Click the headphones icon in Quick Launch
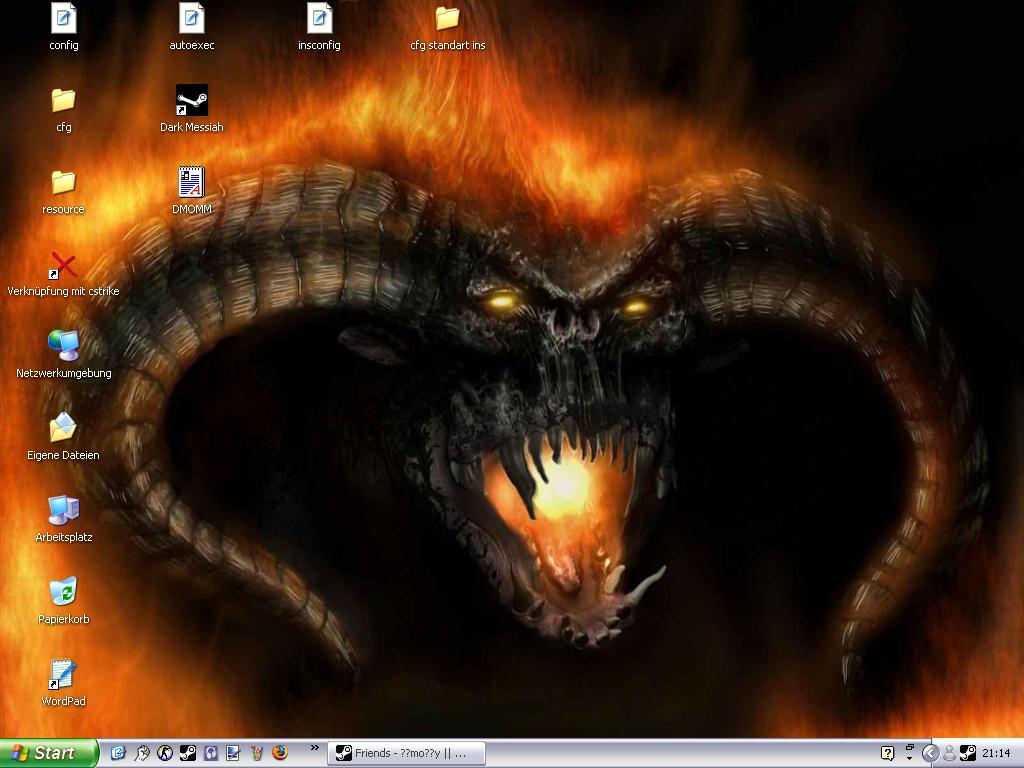 [x=210, y=753]
